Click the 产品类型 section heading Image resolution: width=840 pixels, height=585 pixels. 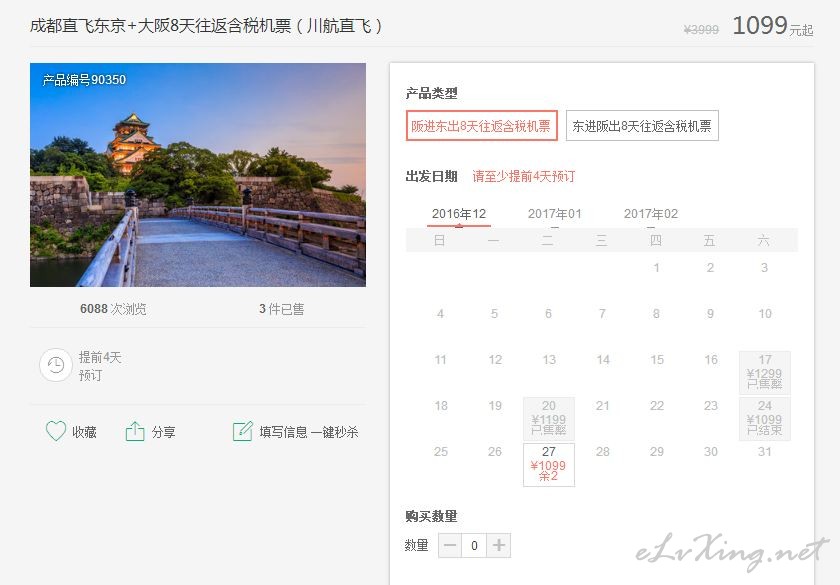[x=432, y=93]
